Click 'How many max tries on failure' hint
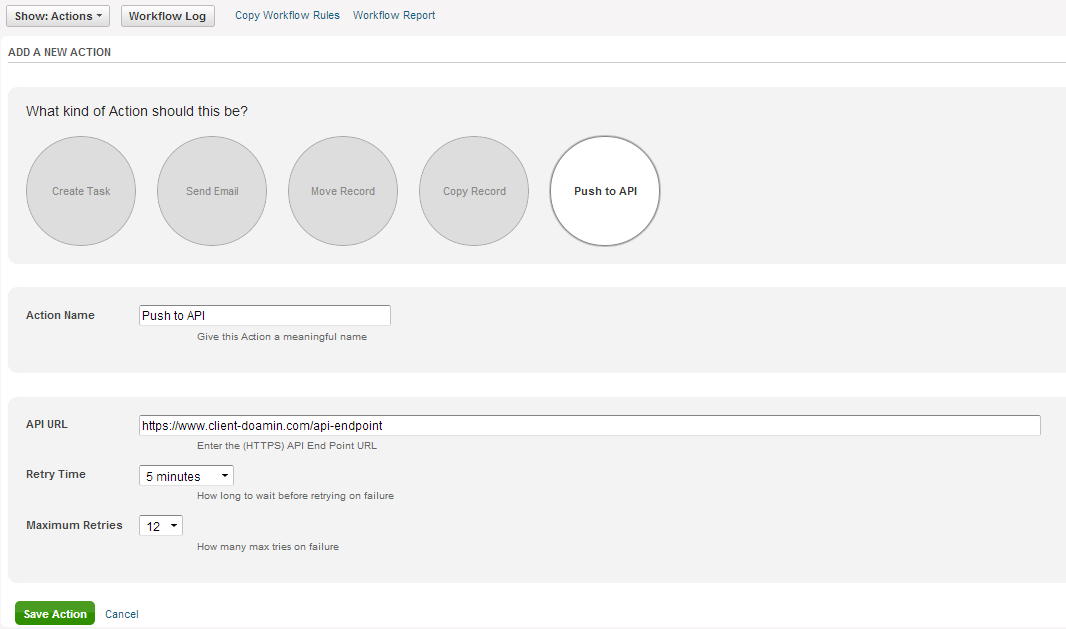This screenshot has height=629, width=1066. click(x=268, y=547)
